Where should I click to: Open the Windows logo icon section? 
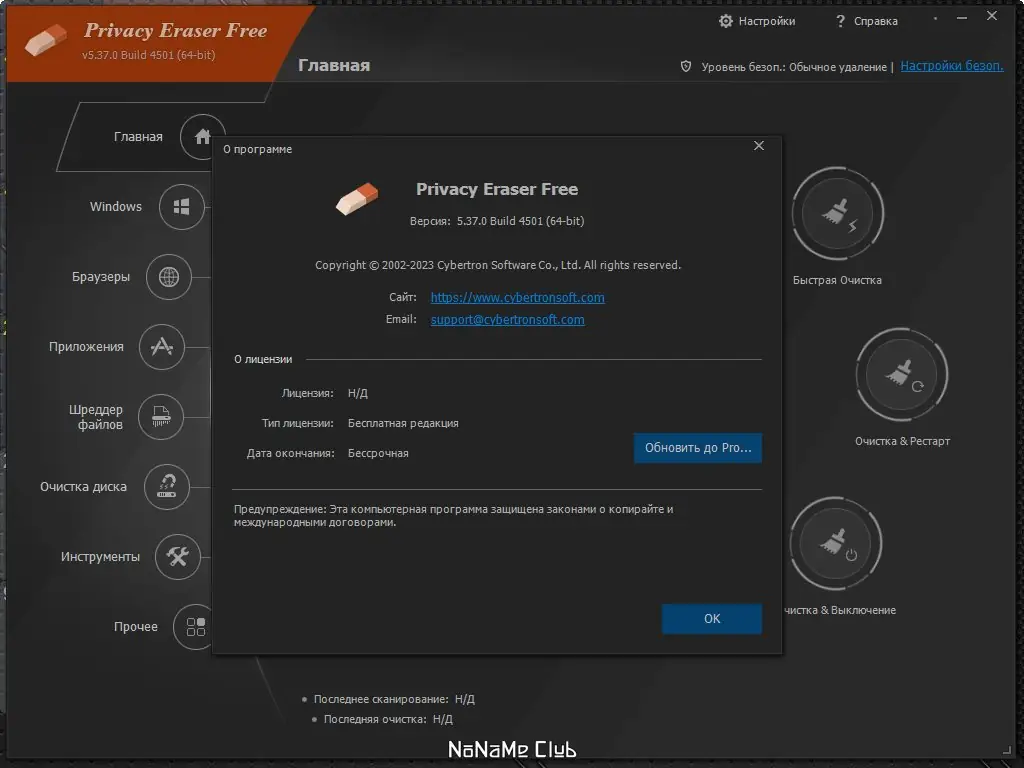pos(182,207)
